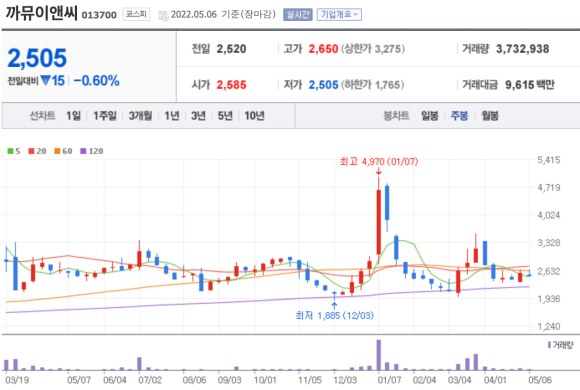Click the 코스피 market badge
Screen dimensions: 580x390
coord(136,14)
